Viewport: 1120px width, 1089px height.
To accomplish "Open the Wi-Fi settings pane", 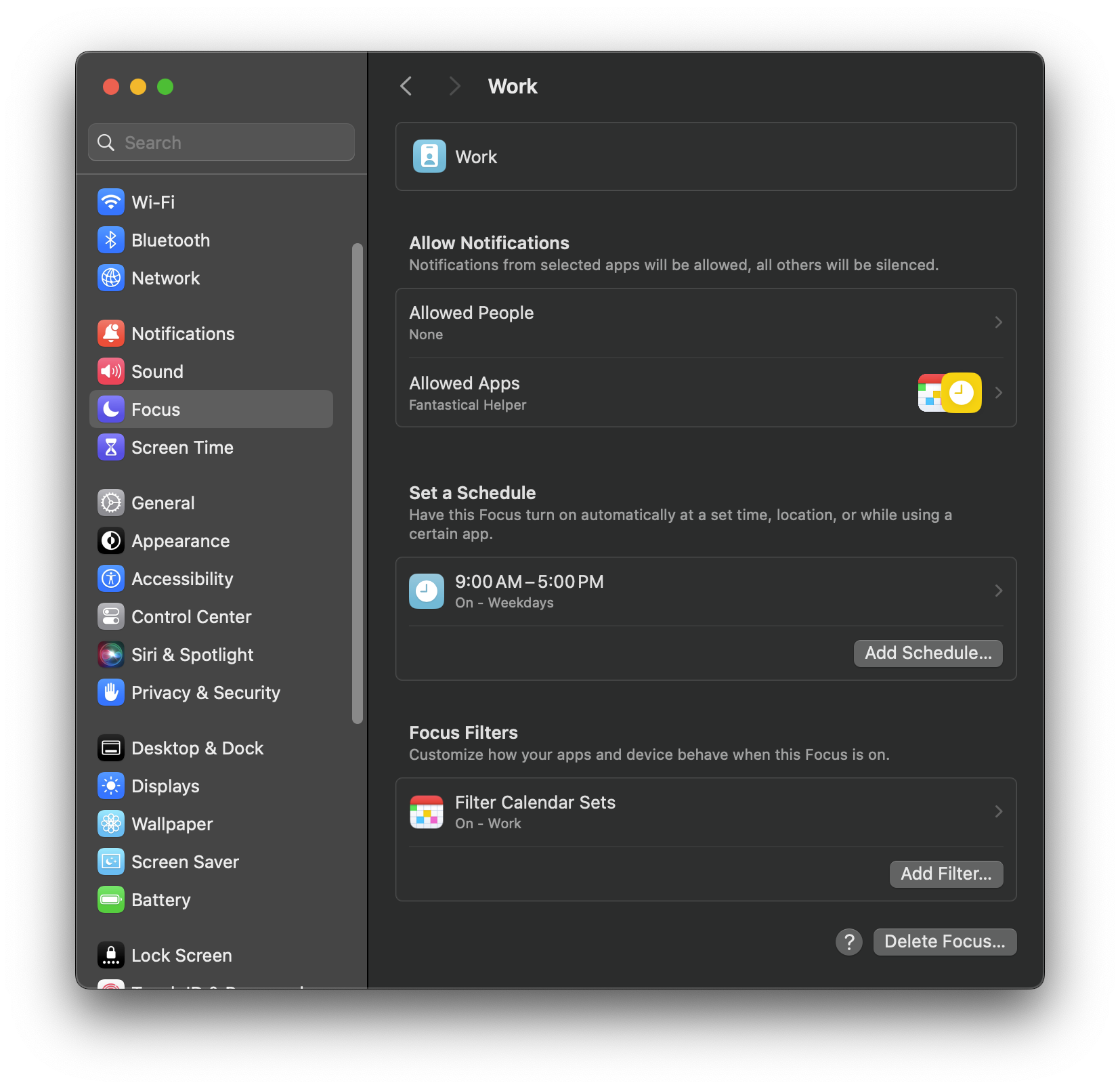I will coord(211,202).
